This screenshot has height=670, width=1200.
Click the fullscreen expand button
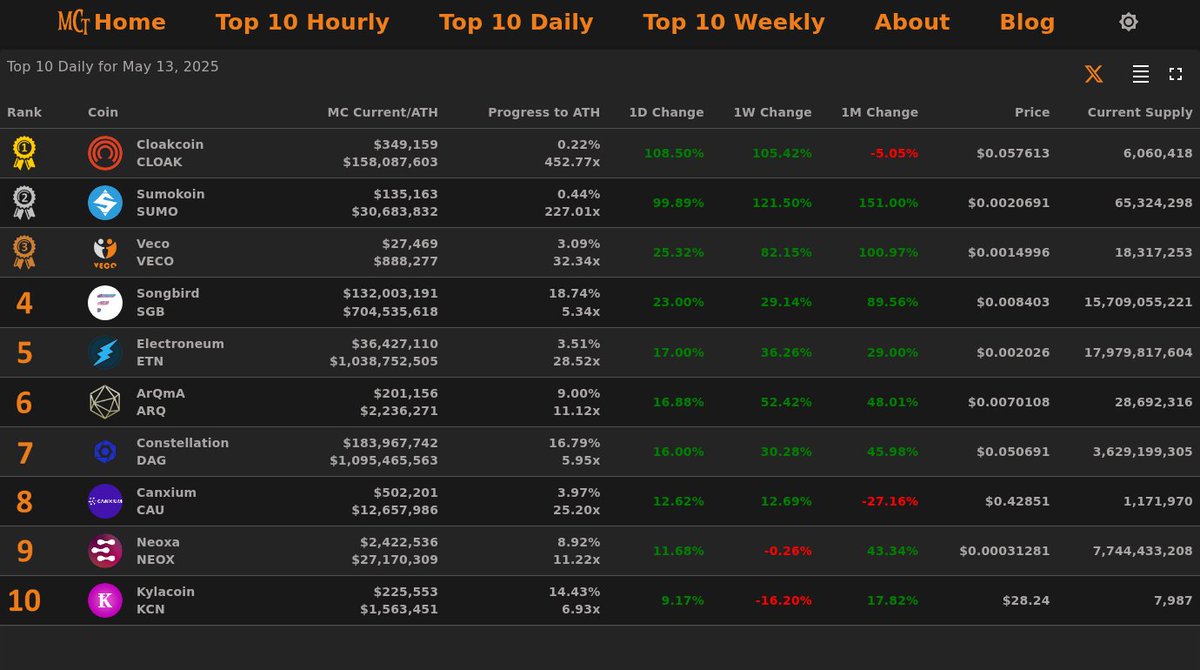point(1176,73)
